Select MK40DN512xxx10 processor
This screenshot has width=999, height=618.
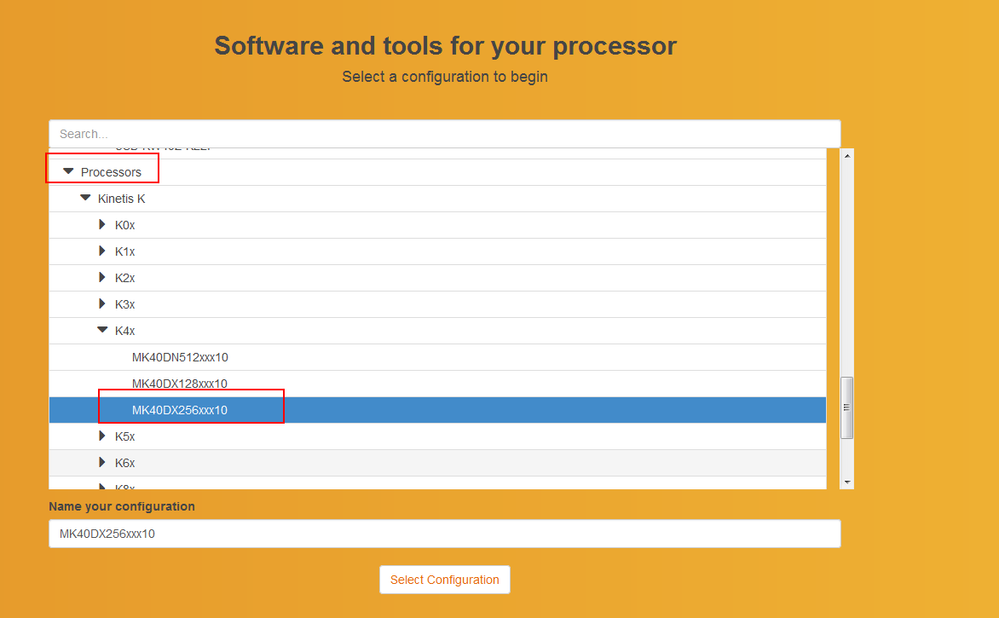coord(180,357)
